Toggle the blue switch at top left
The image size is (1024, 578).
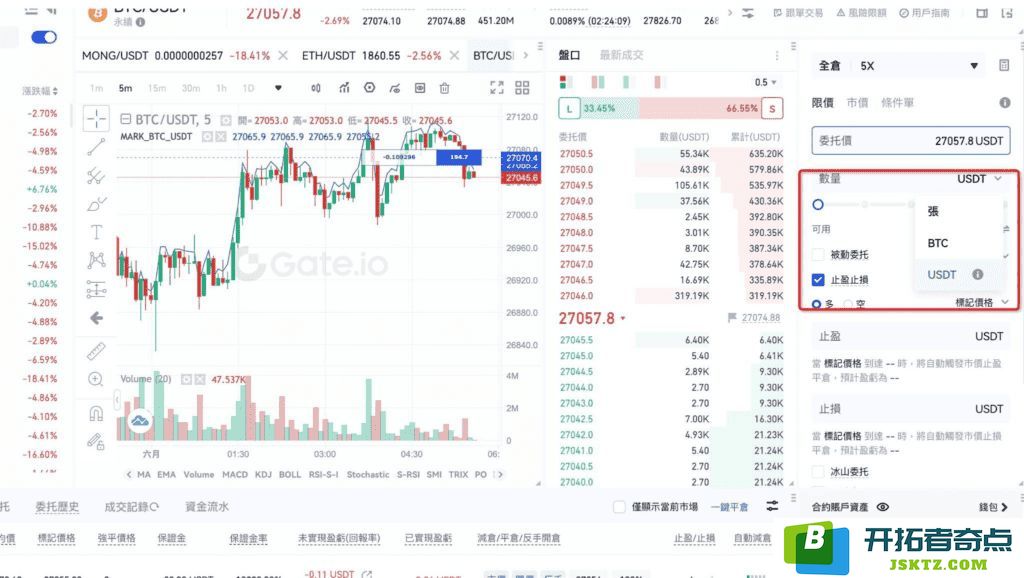coord(44,37)
